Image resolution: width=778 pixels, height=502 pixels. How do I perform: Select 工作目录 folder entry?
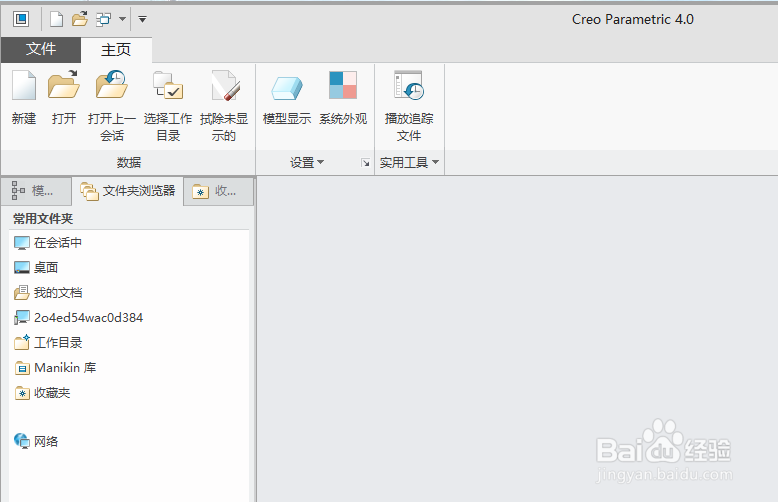[48, 342]
